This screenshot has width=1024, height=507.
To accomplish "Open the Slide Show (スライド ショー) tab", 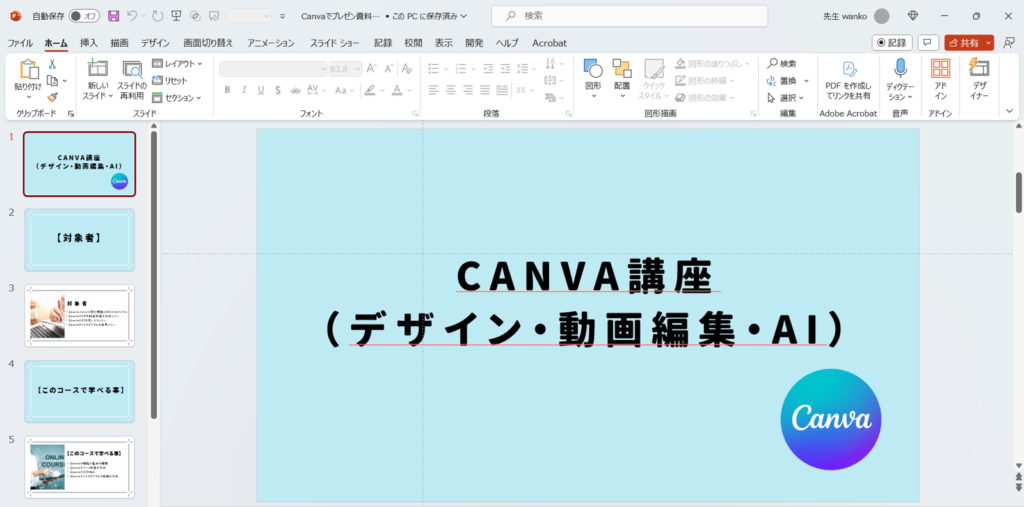I will tap(334, 43).
